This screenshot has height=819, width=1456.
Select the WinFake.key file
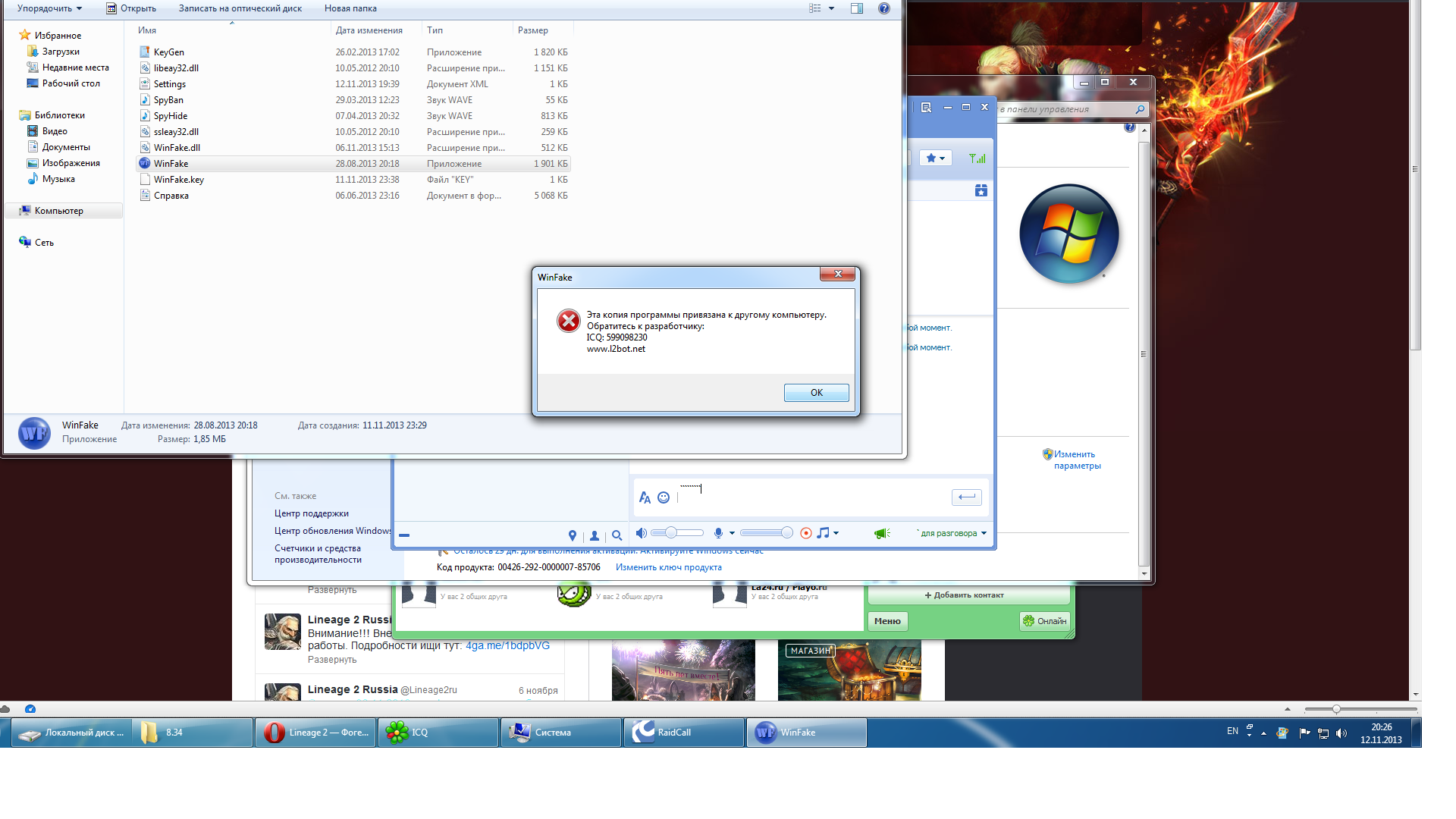[x=353, y=180]
